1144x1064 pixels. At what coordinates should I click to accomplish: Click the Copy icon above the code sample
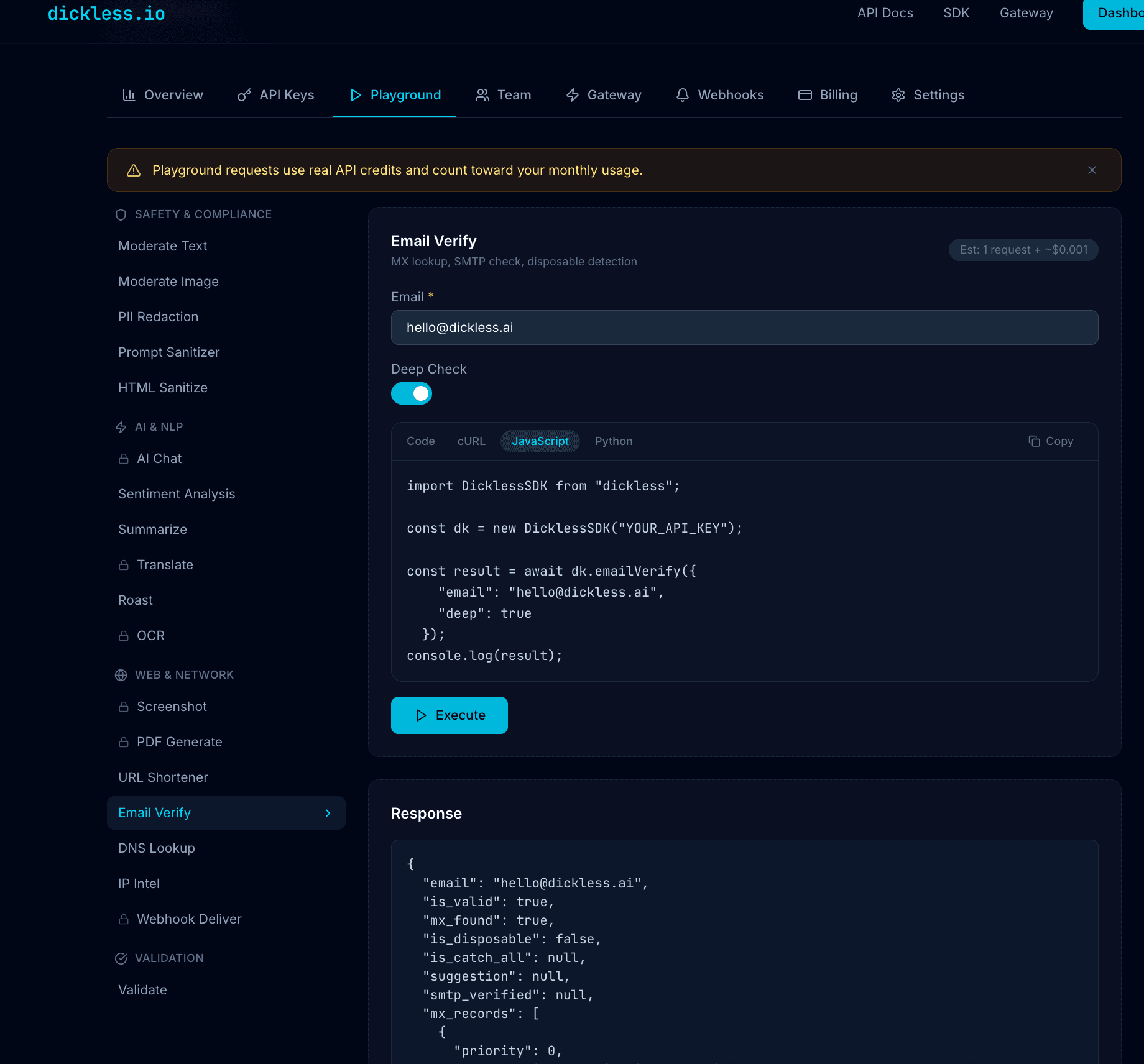1035,441
